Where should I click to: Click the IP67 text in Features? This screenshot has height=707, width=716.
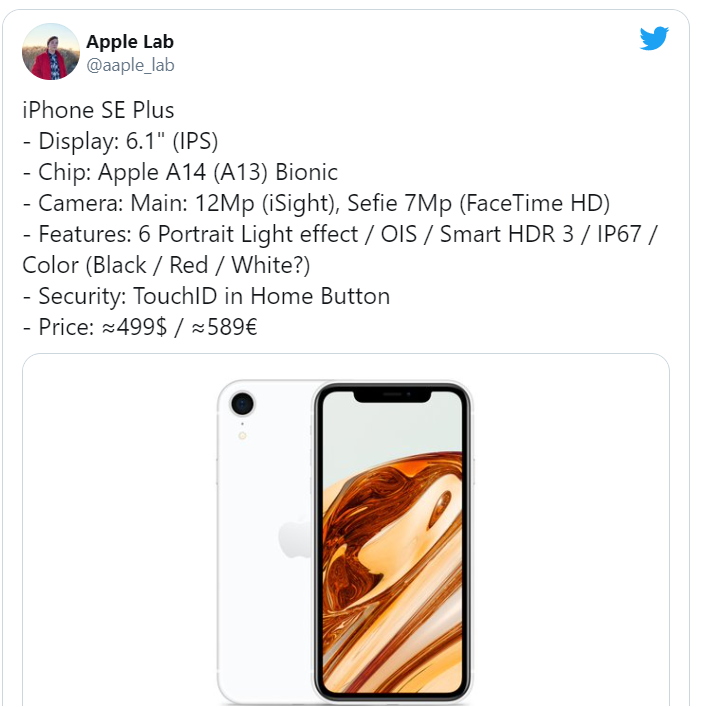[619, 234]
